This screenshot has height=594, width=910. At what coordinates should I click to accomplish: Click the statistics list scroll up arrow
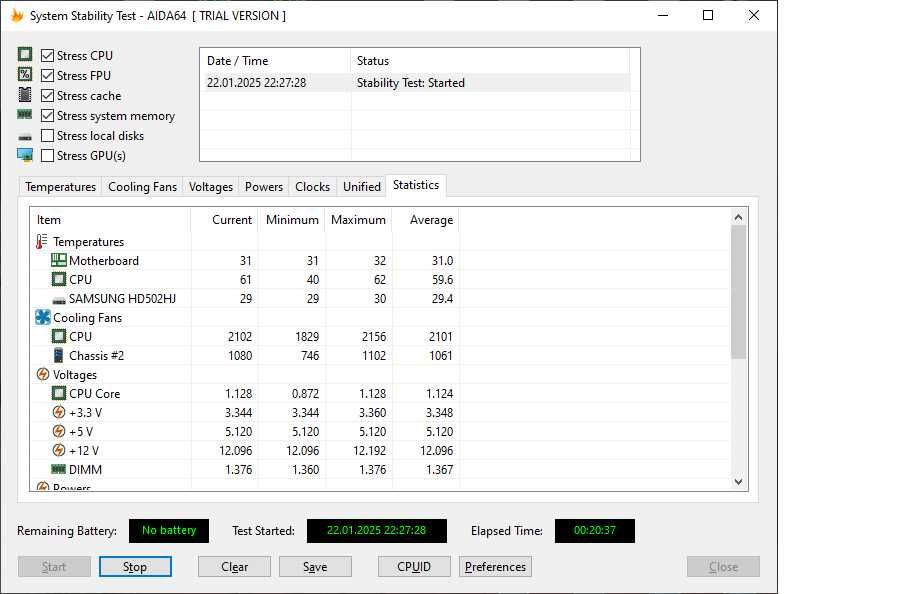[x=738, y=217]
